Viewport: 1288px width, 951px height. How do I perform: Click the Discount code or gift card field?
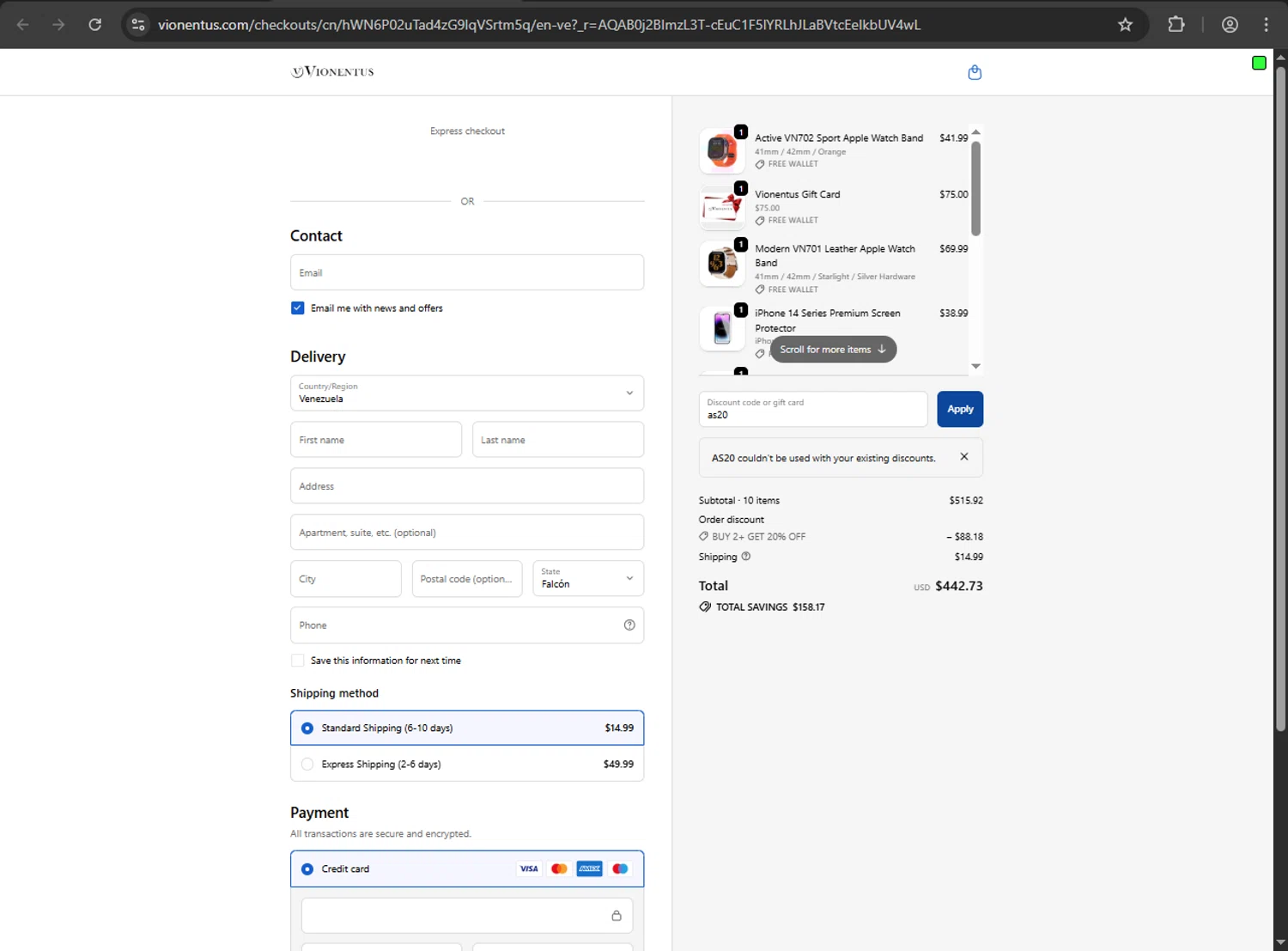813,409
